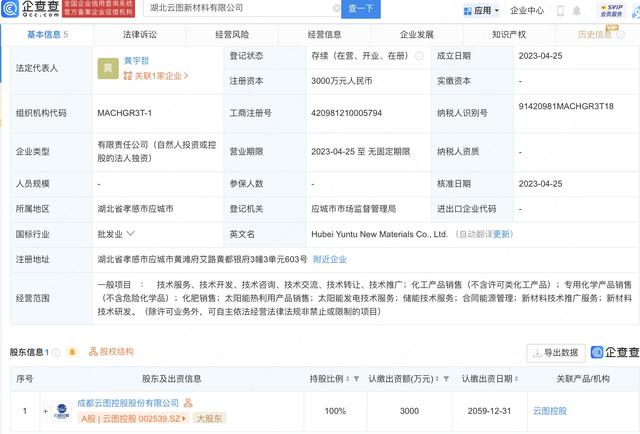Image resolution: width=640 pixels, height=434 pixels.
Task: Open 附近企业 link next to address
Action: point(330,259)
